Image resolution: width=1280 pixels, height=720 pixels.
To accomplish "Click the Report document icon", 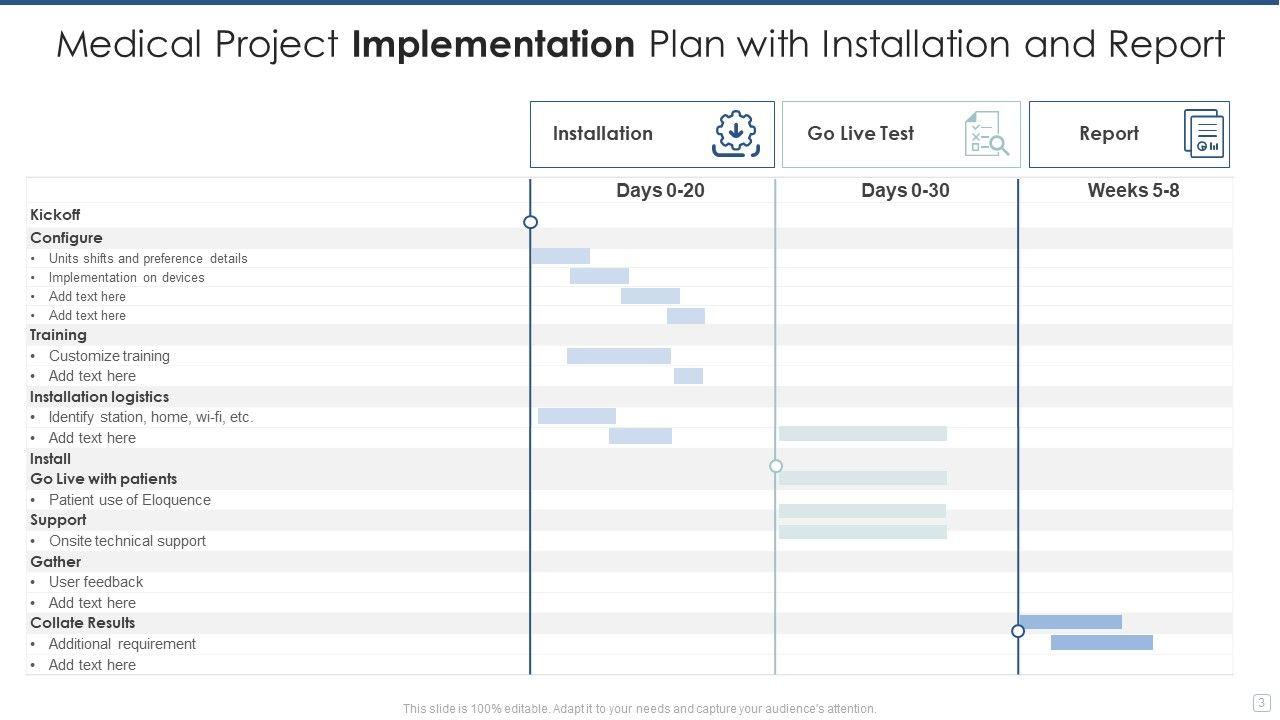I will 1204,134.
